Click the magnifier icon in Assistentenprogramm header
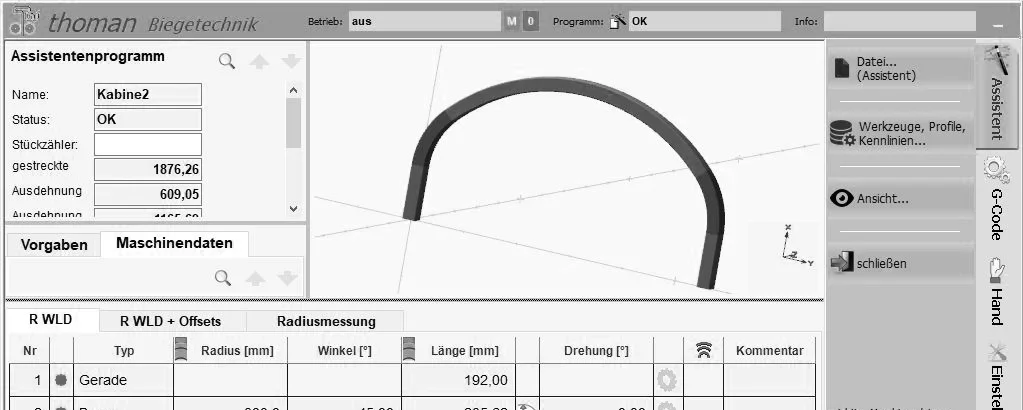The width and height of the screenshot is (1023, 410). pyautogui.click(x=227, y=62)
